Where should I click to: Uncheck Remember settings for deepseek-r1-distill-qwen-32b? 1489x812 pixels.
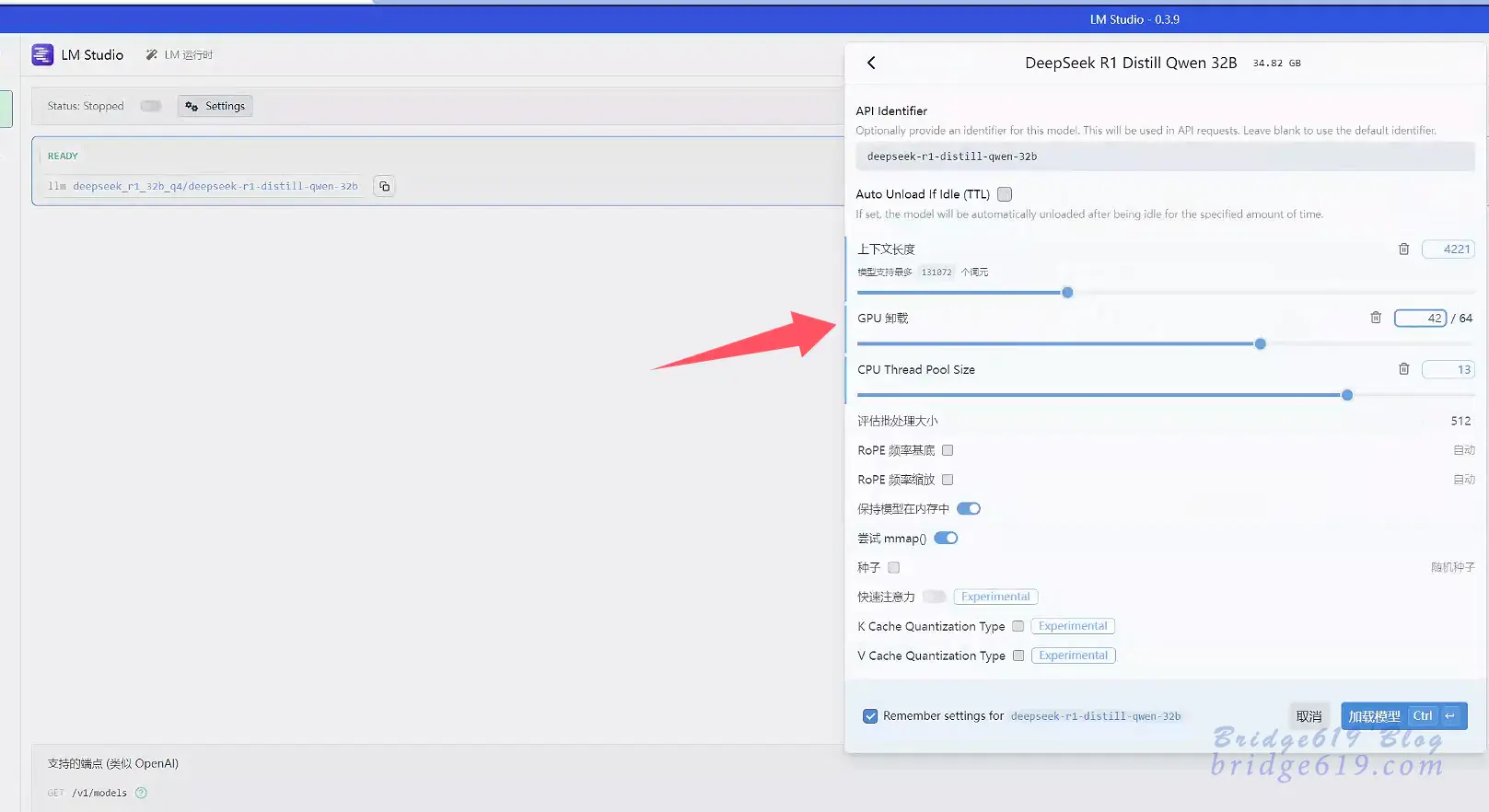click(x=870, y=716)
